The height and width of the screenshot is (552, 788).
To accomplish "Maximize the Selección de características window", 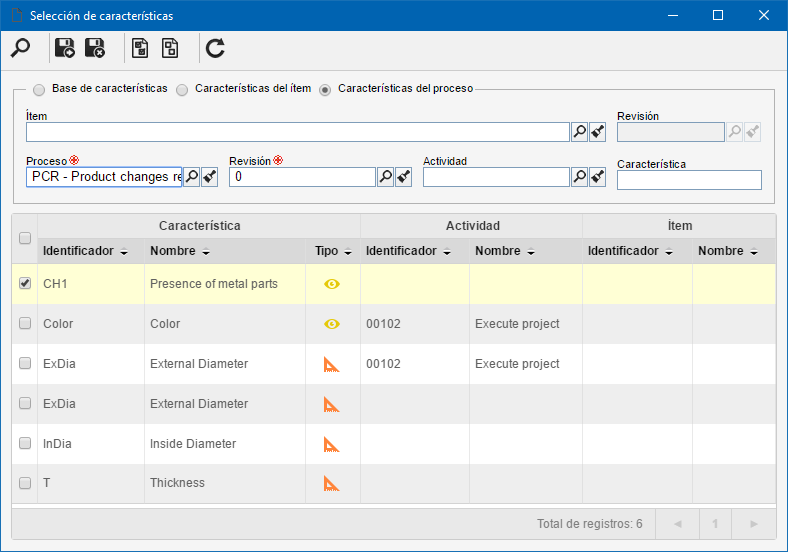I will 718,15.
